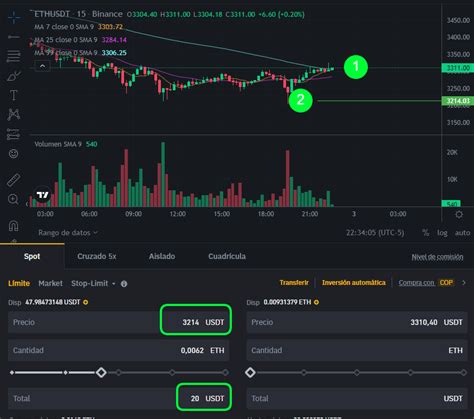The height and width of the screenshot is (419, 474).
Task: Collapse the indicator legend chevron
Action: pyautogui.click(x=43, y=66)
